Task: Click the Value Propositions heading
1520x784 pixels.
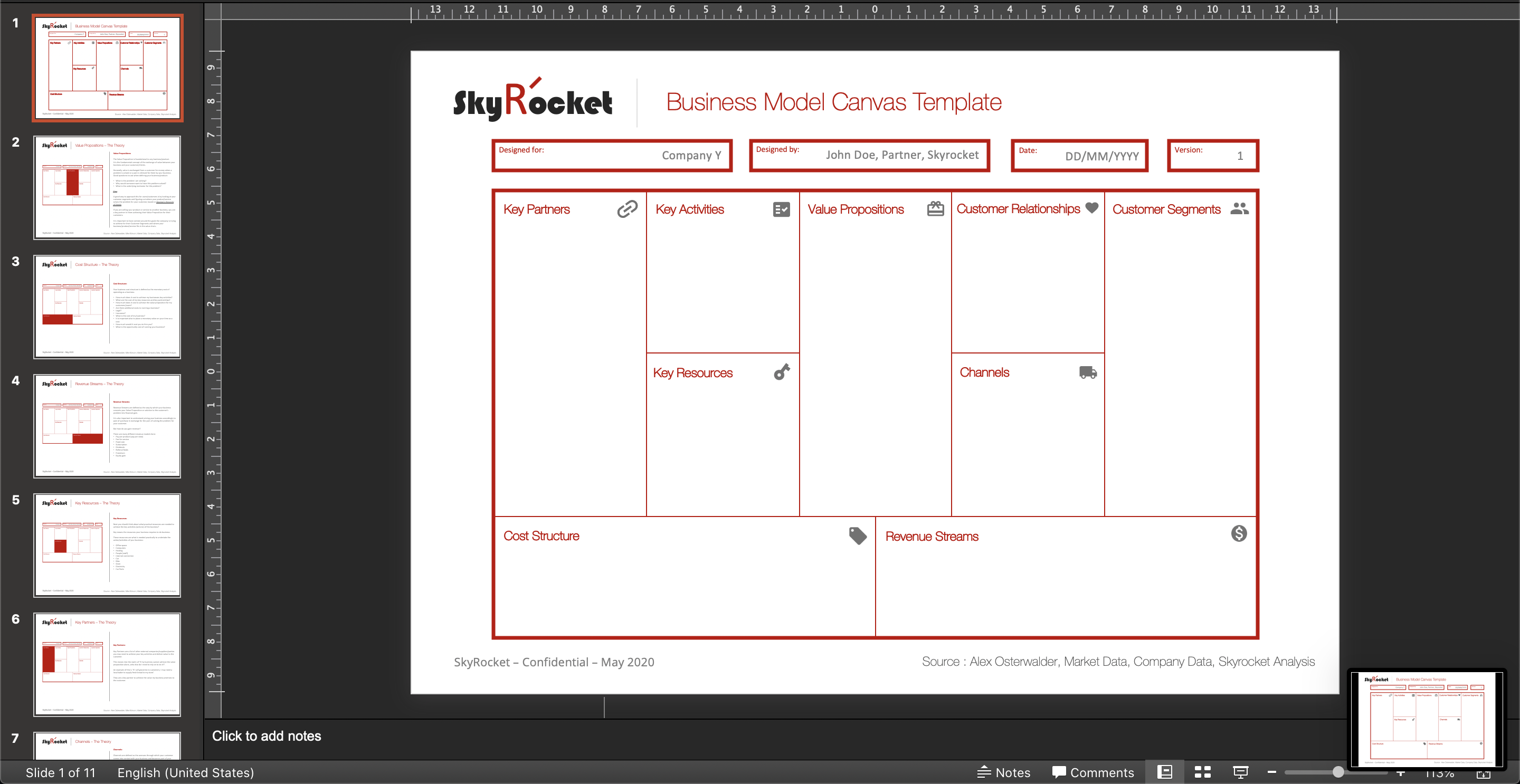Action: 856,209
